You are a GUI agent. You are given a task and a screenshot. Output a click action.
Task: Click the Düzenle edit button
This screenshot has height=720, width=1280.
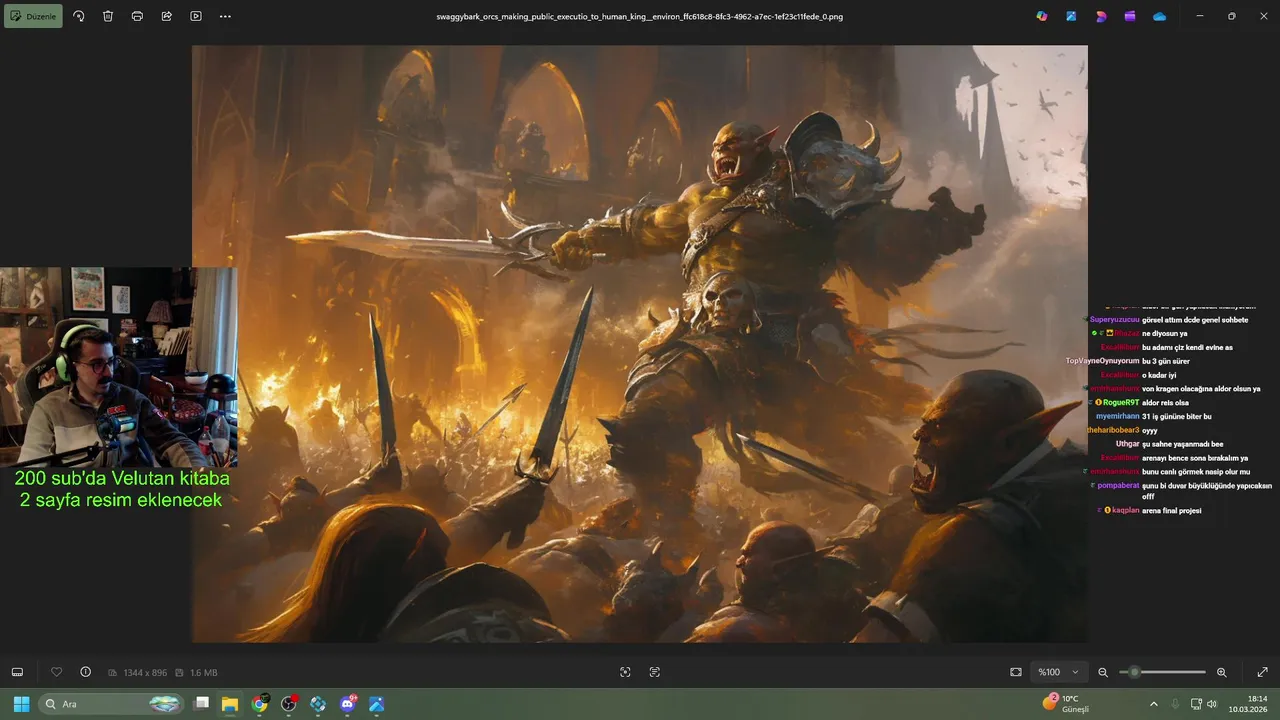click(x=33, y=16)
